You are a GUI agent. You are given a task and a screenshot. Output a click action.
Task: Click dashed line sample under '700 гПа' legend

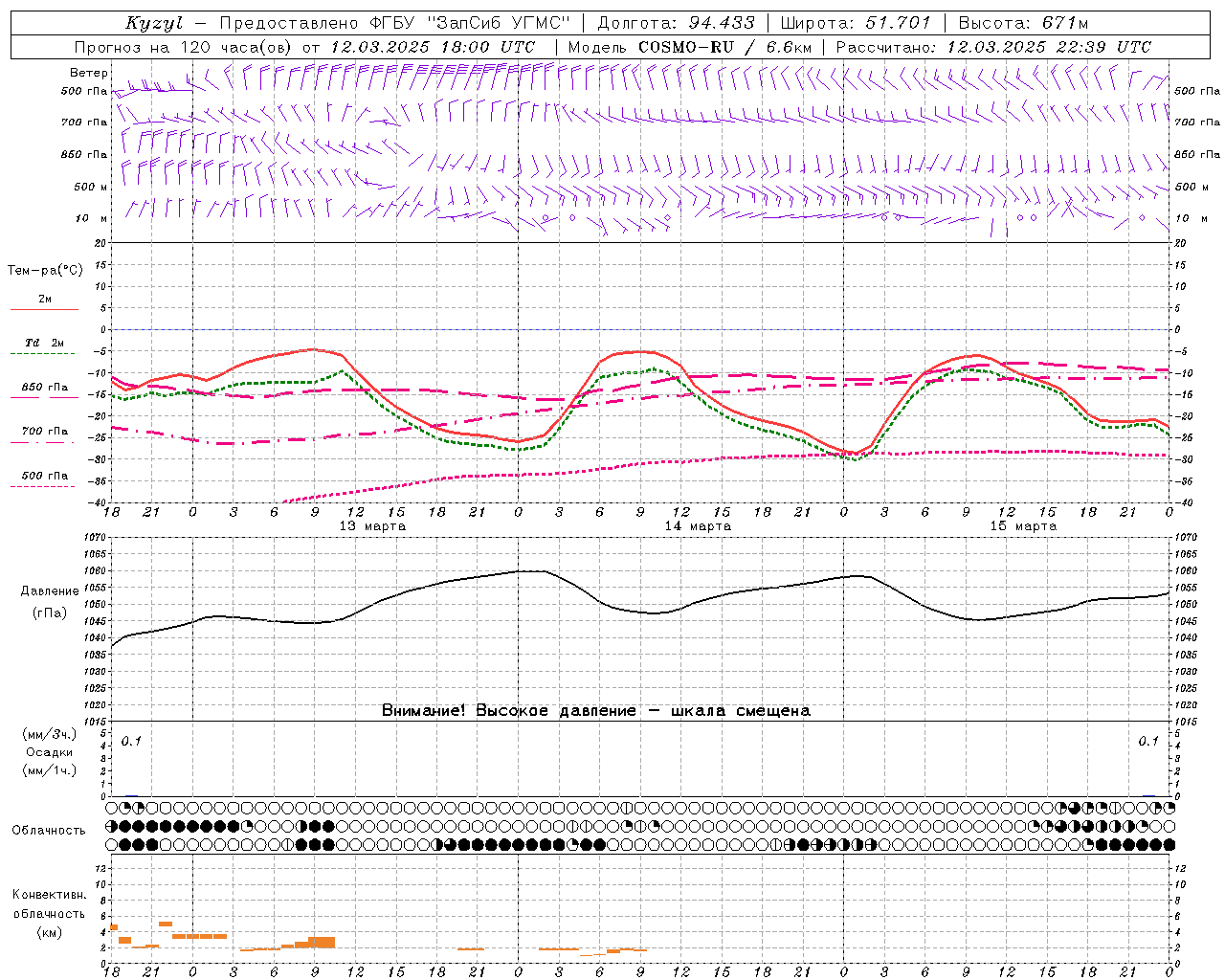pyautogui.click(x=44, y=442)
